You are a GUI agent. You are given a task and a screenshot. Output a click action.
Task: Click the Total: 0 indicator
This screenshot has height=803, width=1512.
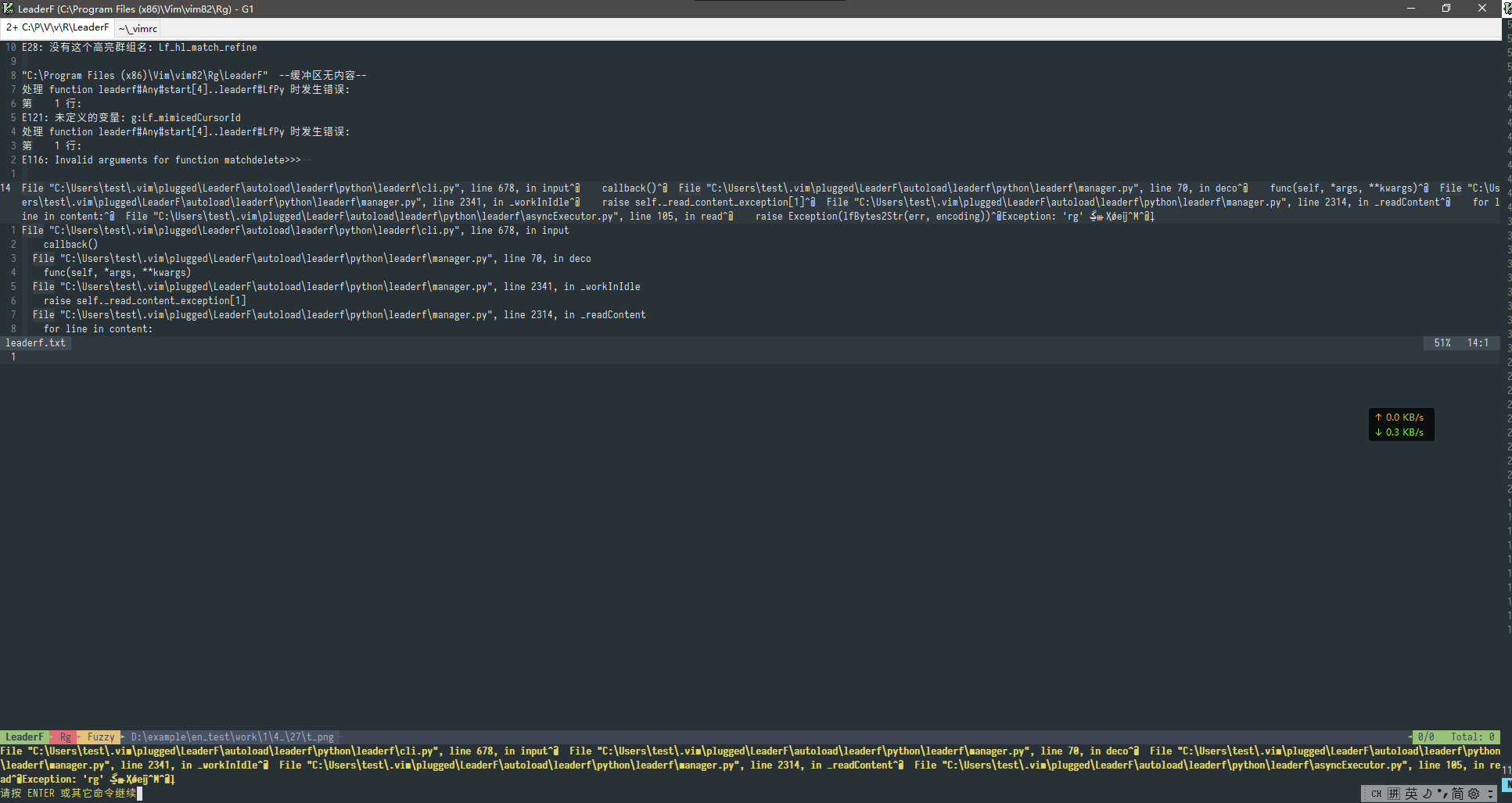(1472, 737)
